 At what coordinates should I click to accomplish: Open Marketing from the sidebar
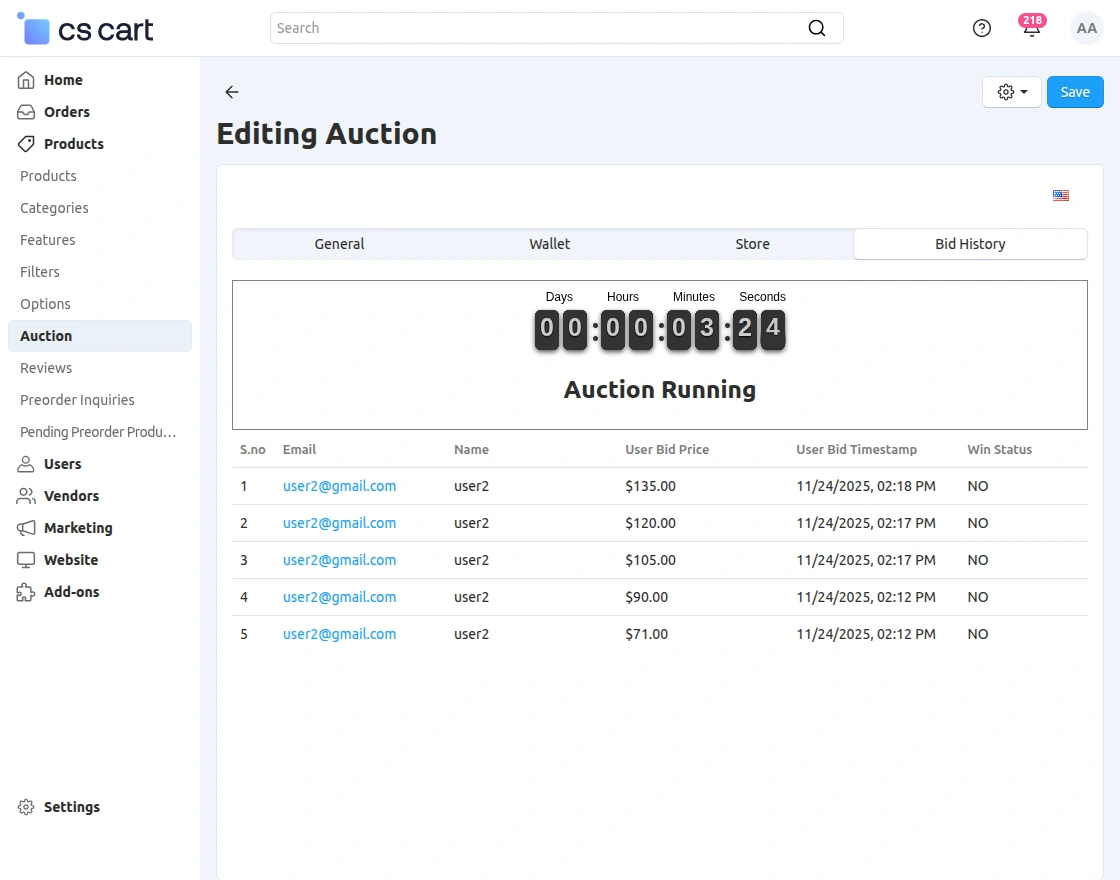[25, 528]
